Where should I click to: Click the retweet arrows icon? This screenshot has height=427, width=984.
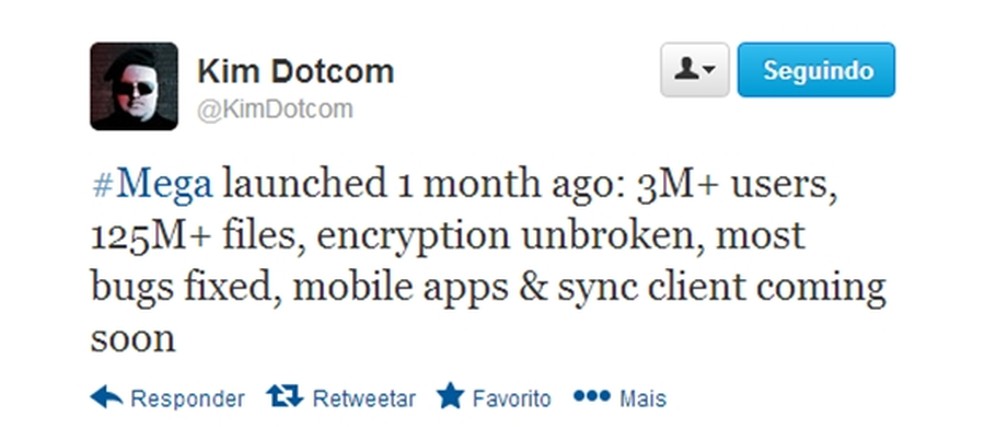click(285, 397)
